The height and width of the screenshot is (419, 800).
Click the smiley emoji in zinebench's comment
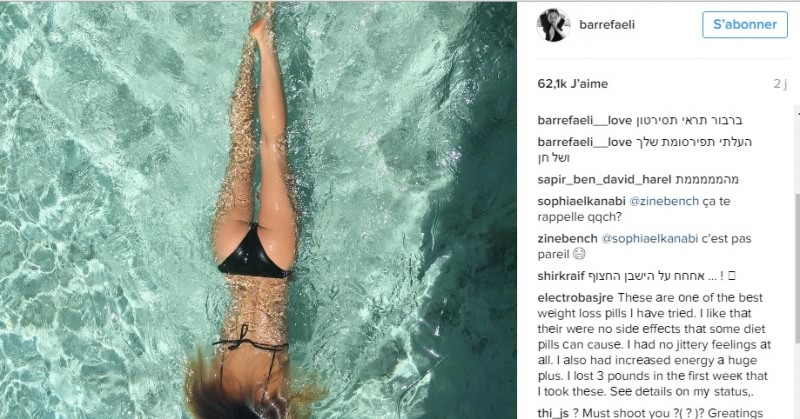pos(579,254)
